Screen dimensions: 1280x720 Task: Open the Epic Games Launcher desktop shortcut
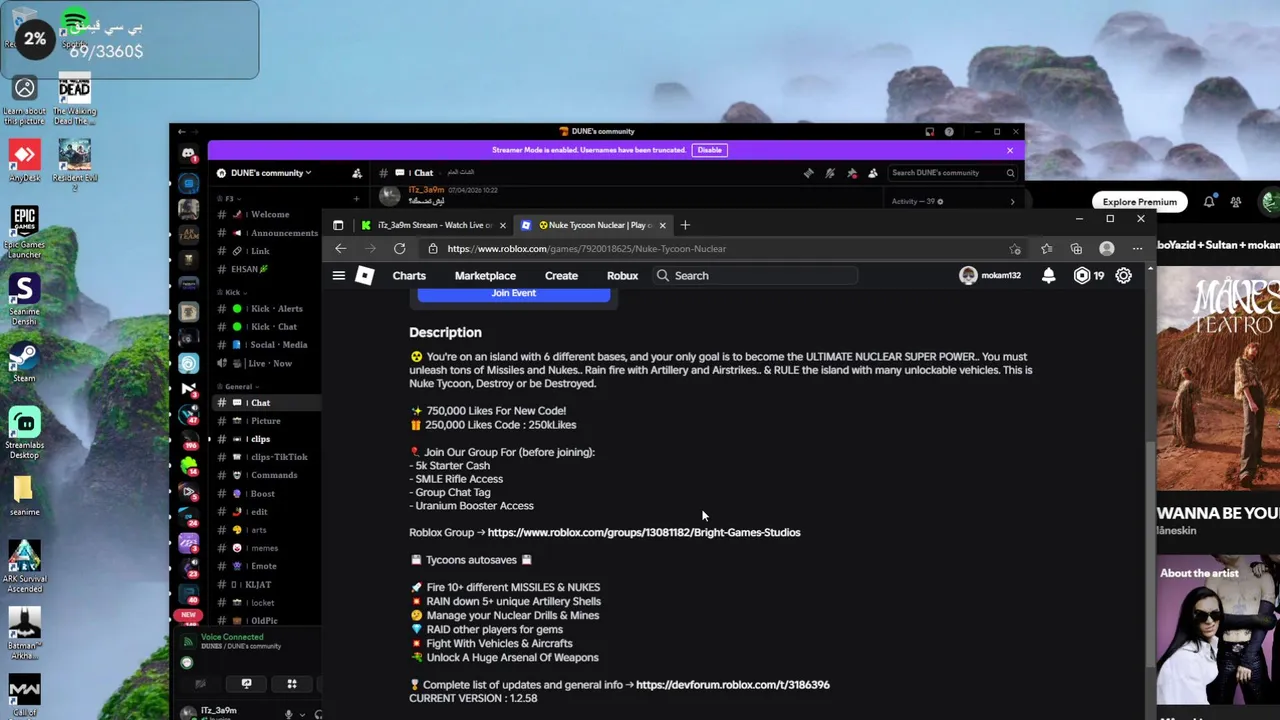pos(24,232)
